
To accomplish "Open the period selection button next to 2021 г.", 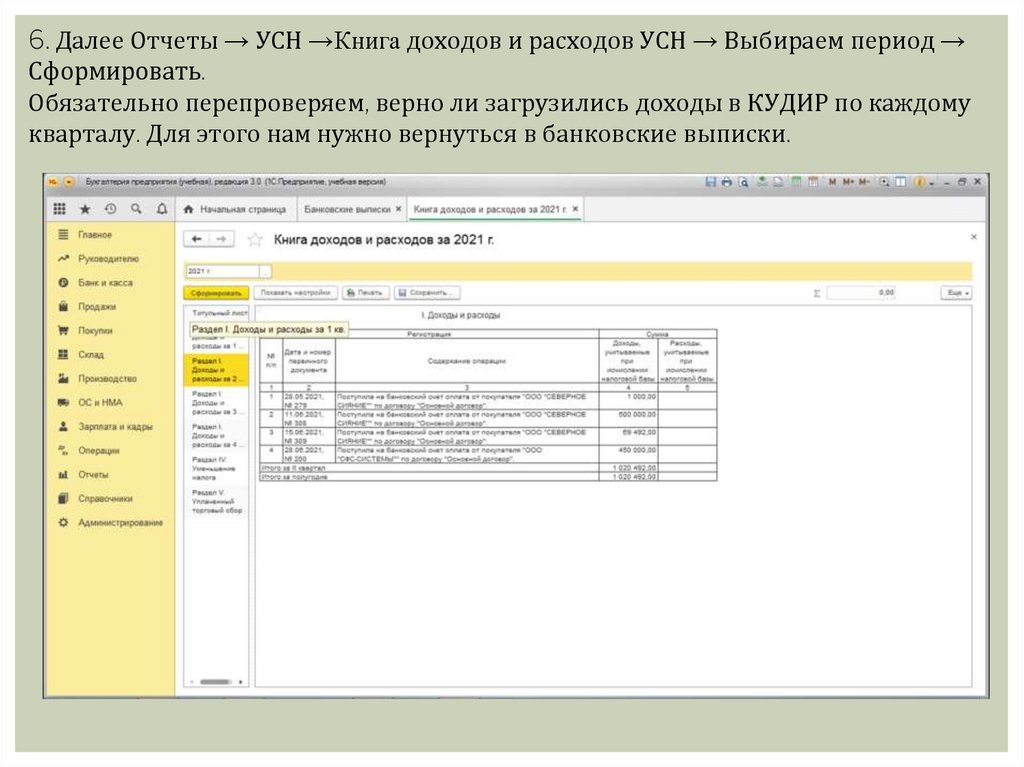I will [x=265, y=271].
